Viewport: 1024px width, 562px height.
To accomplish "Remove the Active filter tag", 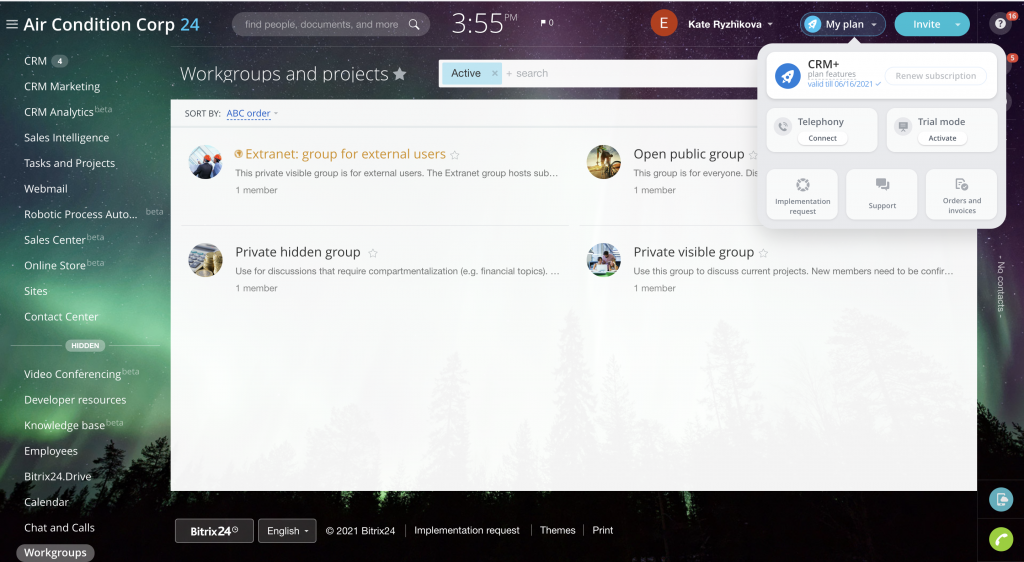I will click(x=494, y=73).
